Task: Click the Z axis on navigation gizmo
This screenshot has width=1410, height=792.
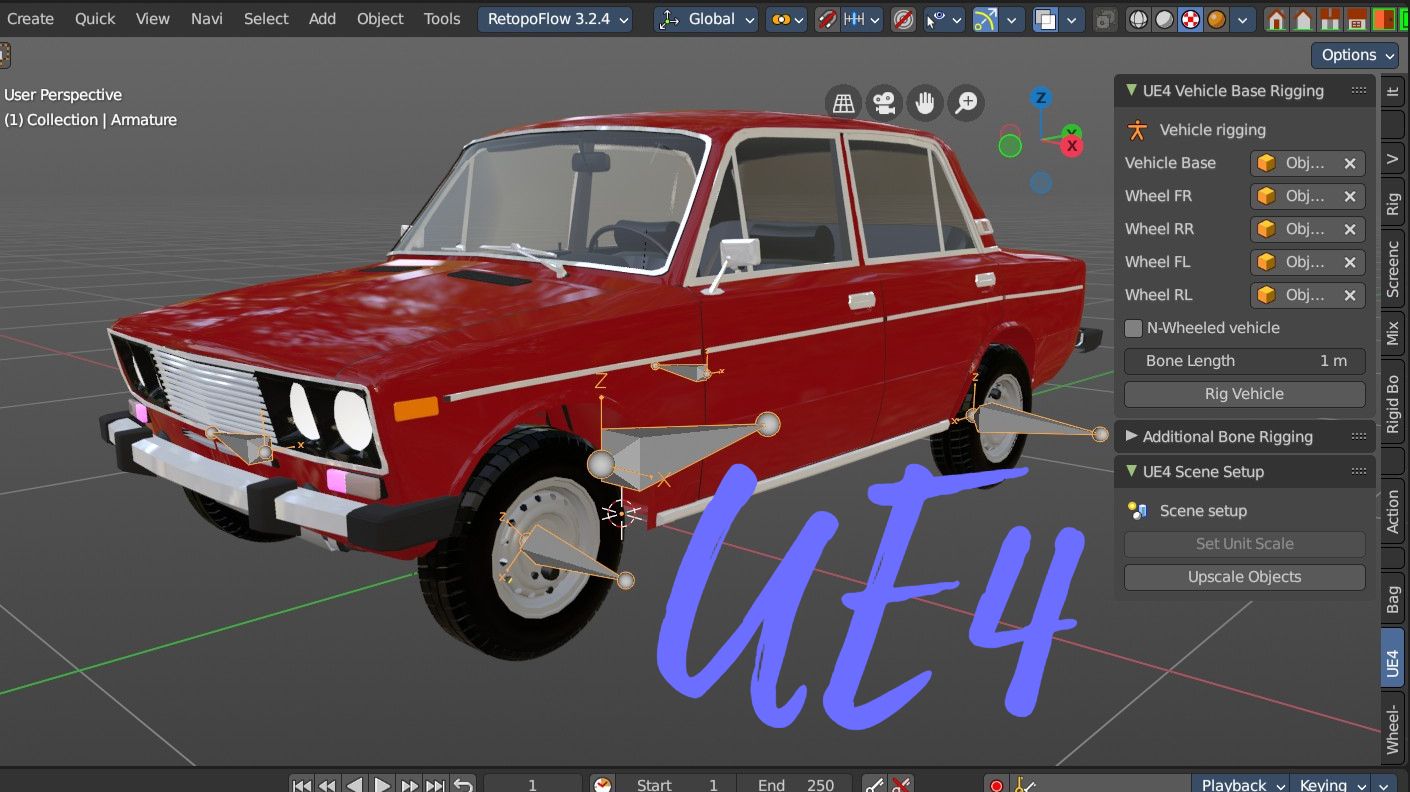Action: (1041, 98)
